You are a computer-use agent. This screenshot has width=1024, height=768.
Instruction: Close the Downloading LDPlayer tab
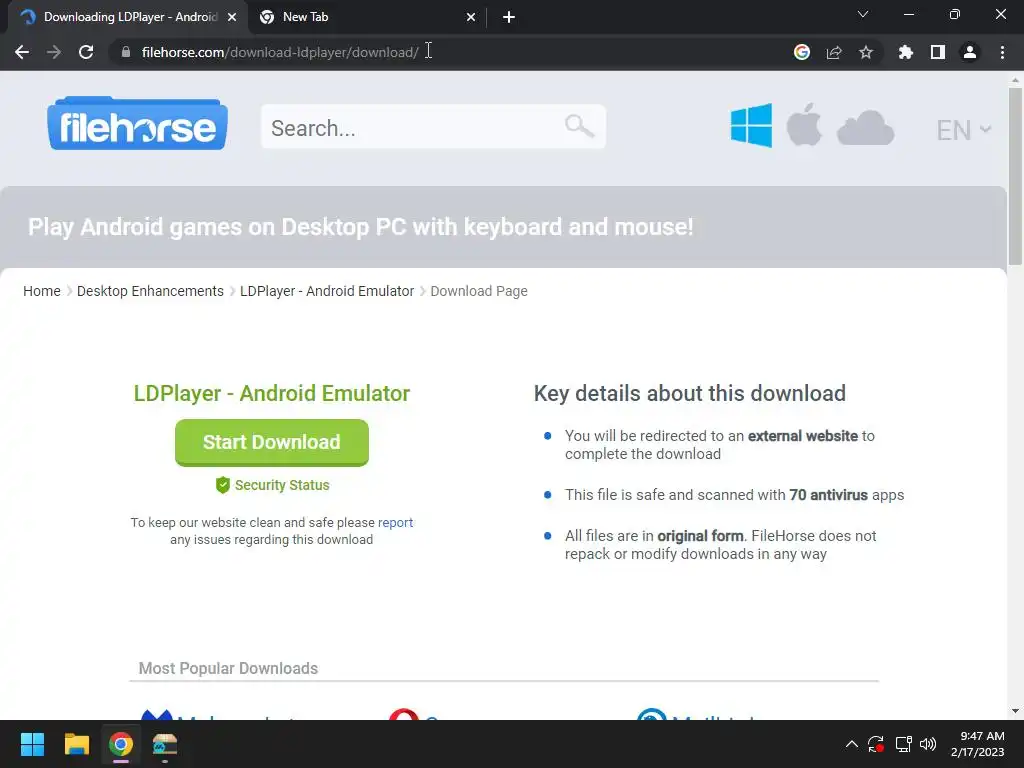[x=232, y=18]
